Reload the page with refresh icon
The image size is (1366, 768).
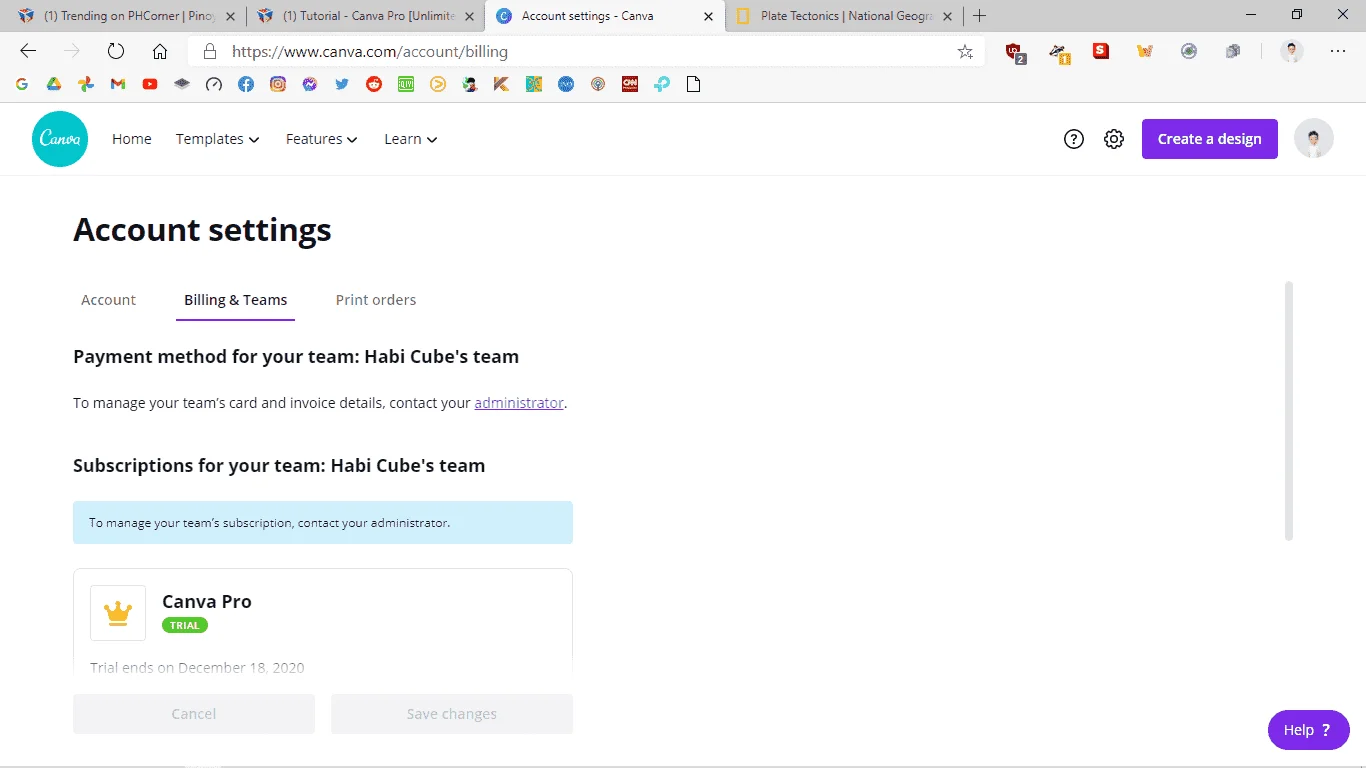116,52
